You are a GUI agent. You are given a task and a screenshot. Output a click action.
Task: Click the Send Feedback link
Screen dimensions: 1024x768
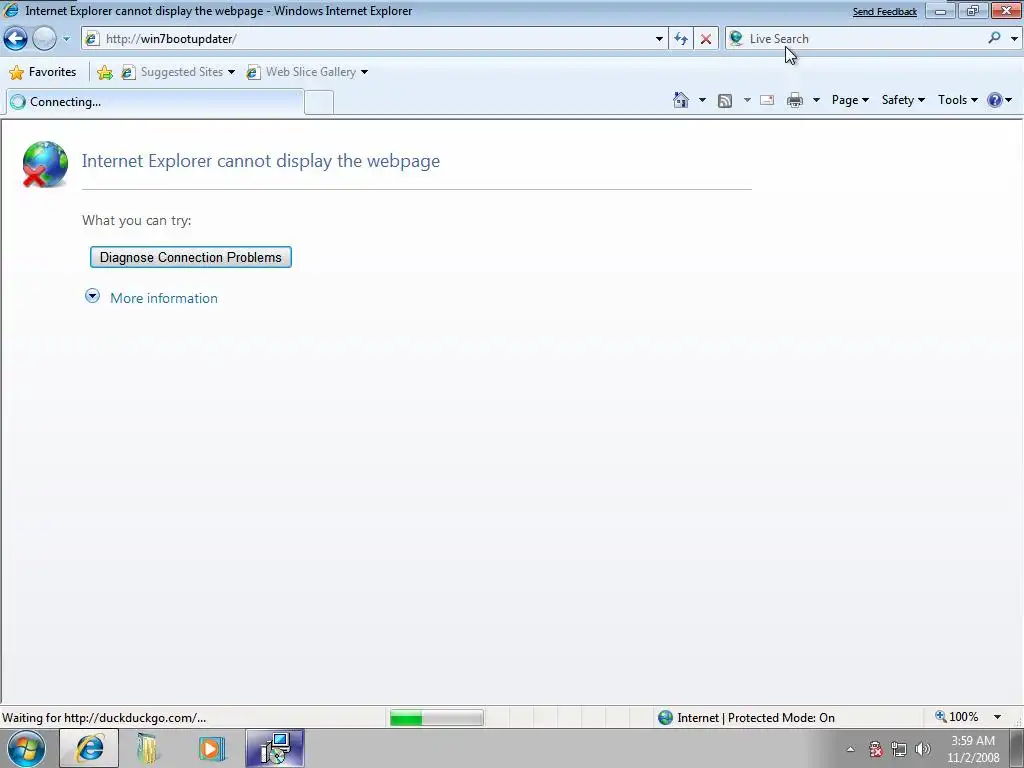pos(884,12)
